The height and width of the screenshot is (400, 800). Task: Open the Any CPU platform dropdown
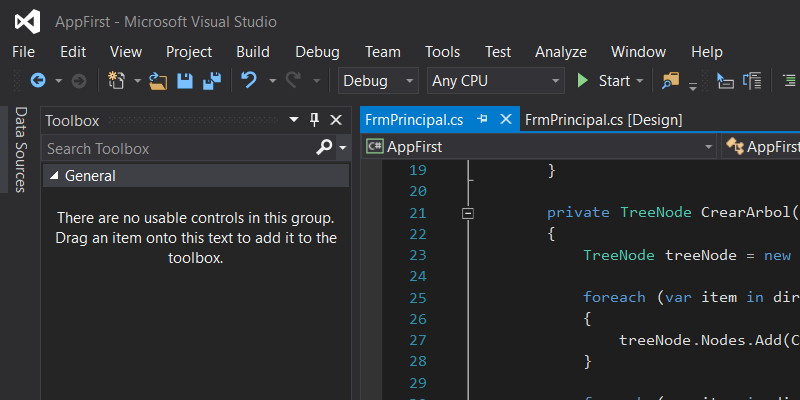[495, 81]
